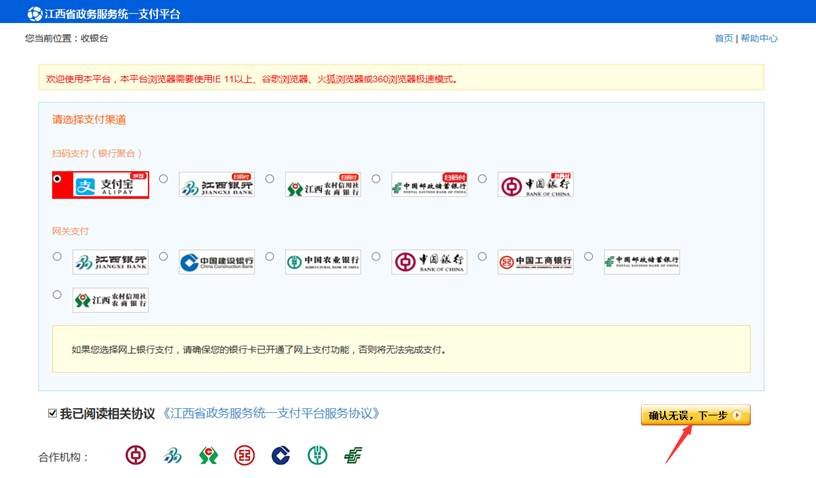Click the 收银台 breadcrumb text
This screenshot has width=816, height=478.
[x=94, y=38]
